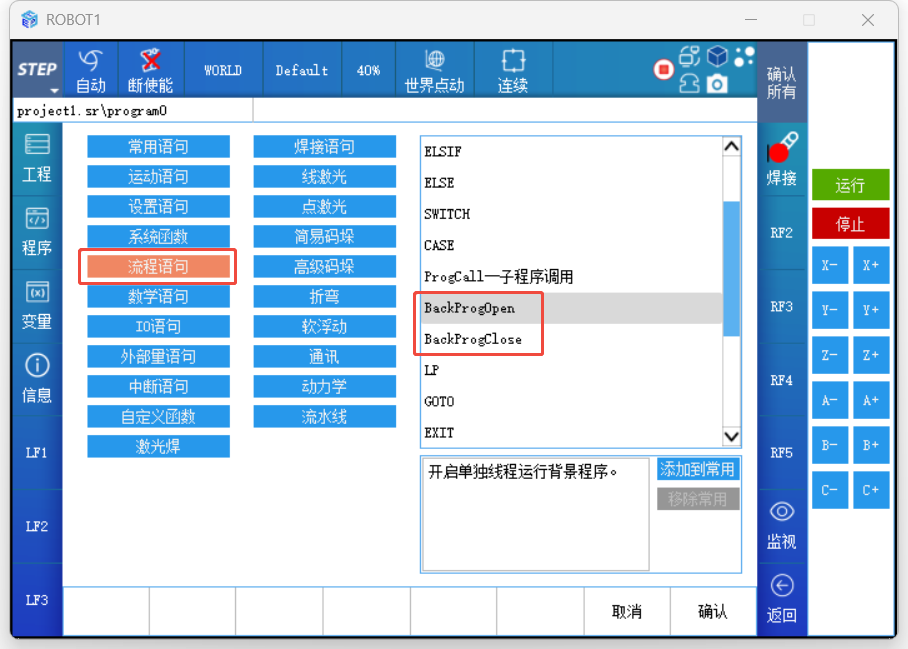This screenshot has width=908, height=649.
Task: Click the 添加到常用 button
Action: click(x=698, y=469)
